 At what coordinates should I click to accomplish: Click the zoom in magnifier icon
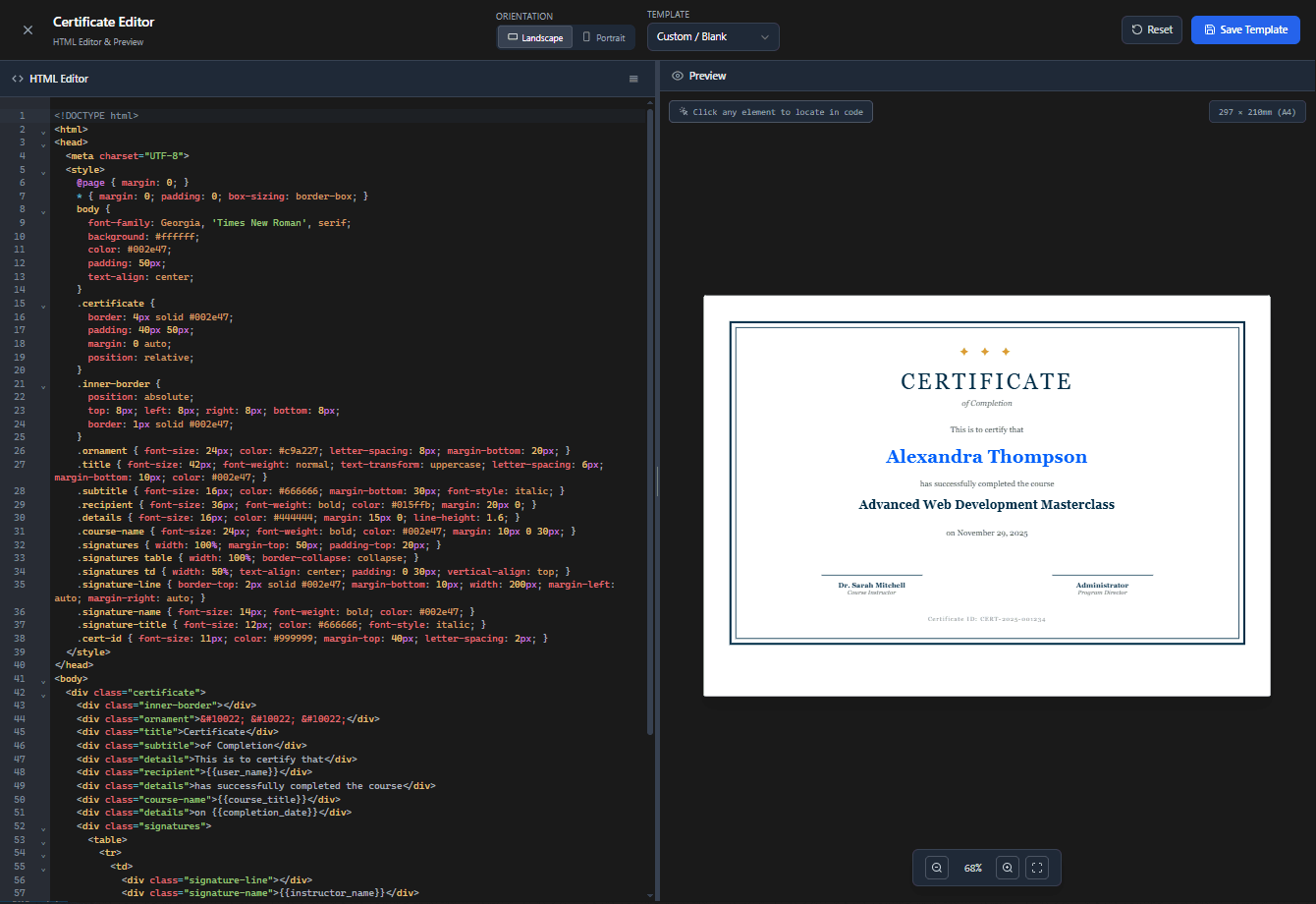click(1007, 868)
